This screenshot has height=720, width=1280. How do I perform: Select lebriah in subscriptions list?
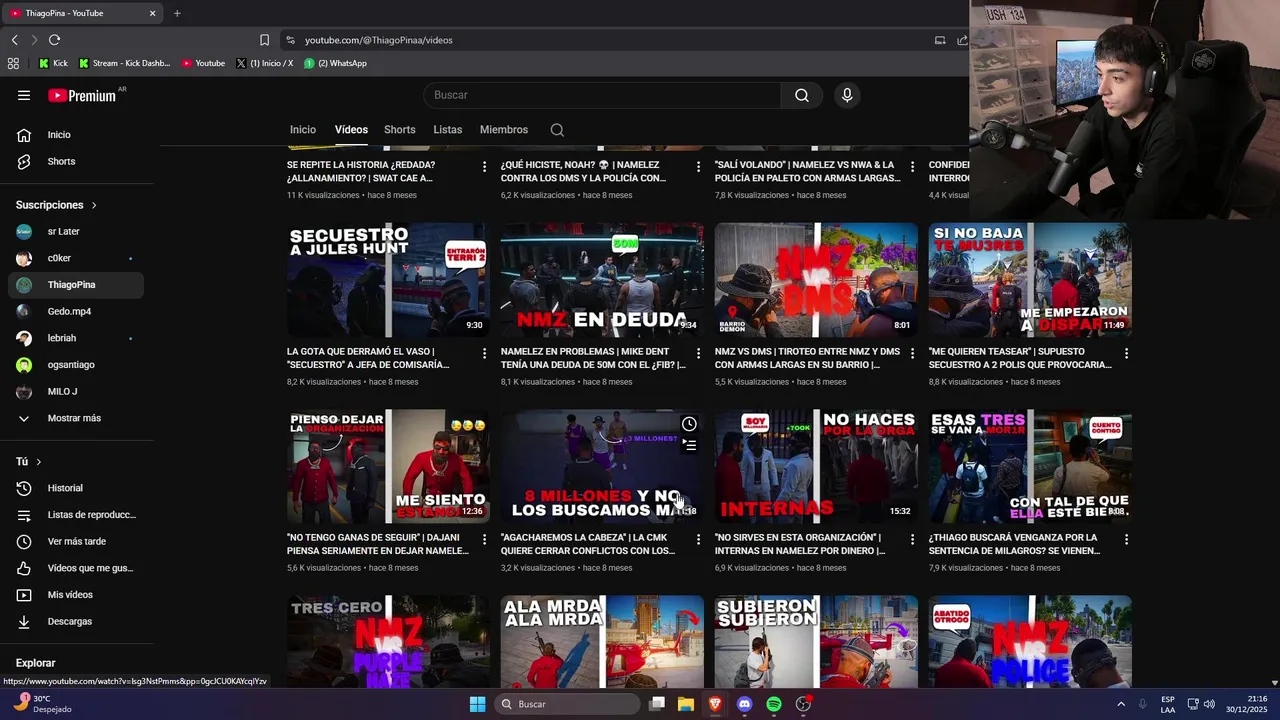click(76, 338)
